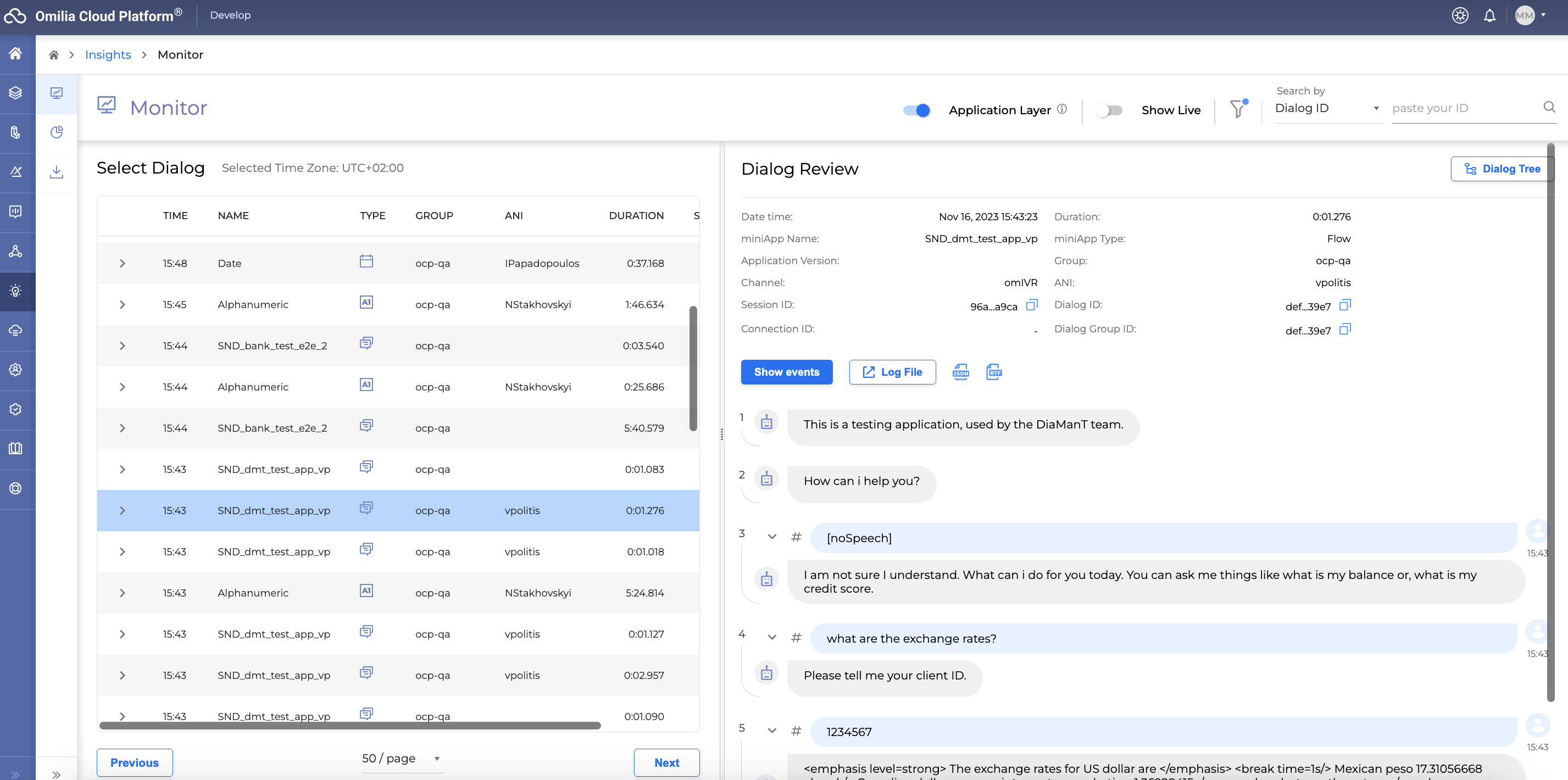The image size is (1568, 780).
Task: Copy the Dialog Group ID value
Action: pos(1345,329)
